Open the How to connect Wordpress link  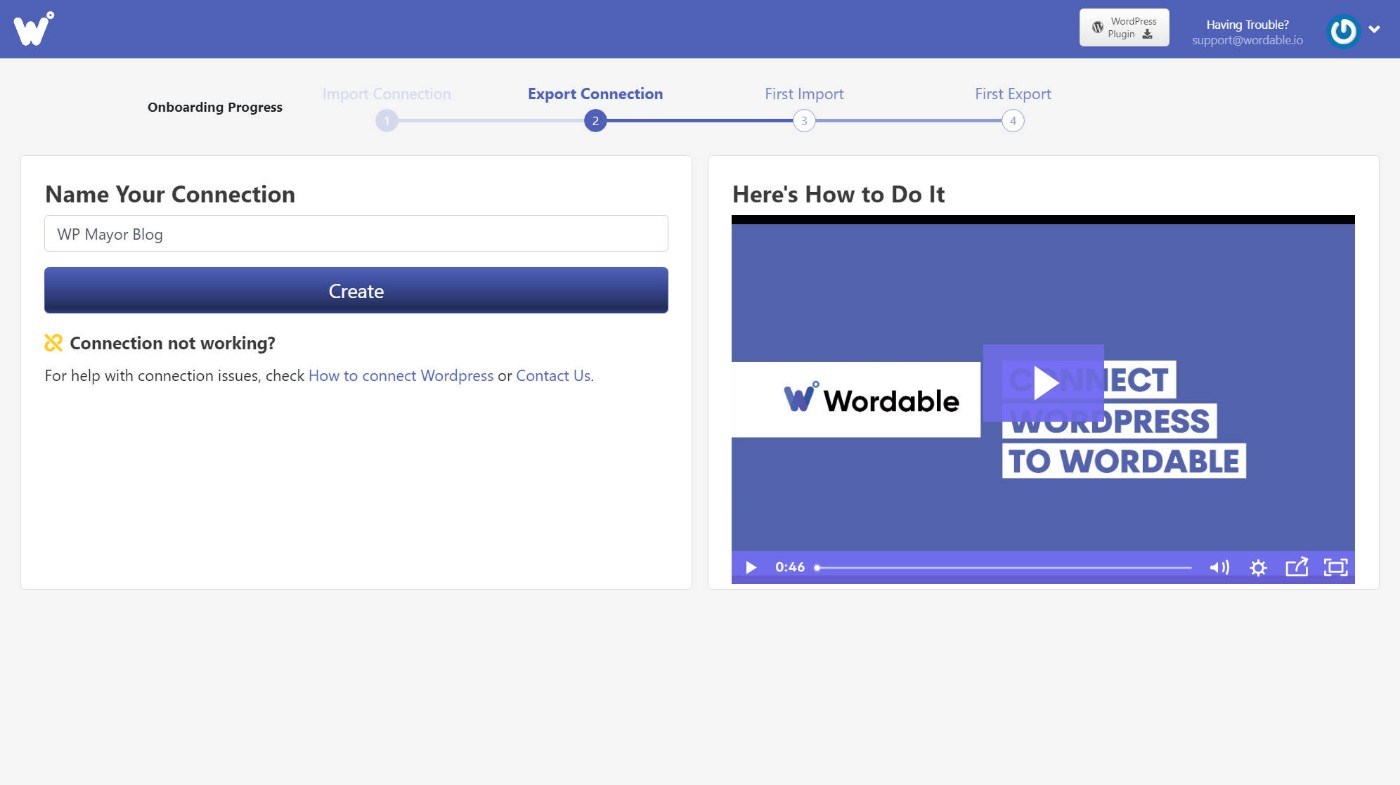(401, 376)
